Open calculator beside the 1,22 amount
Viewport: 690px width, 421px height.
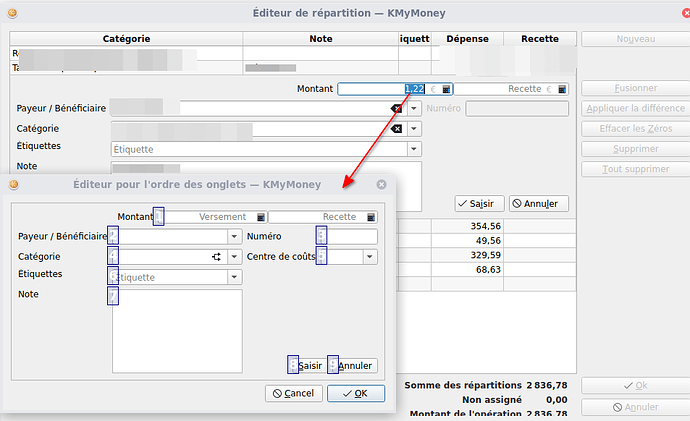[446, 89]
